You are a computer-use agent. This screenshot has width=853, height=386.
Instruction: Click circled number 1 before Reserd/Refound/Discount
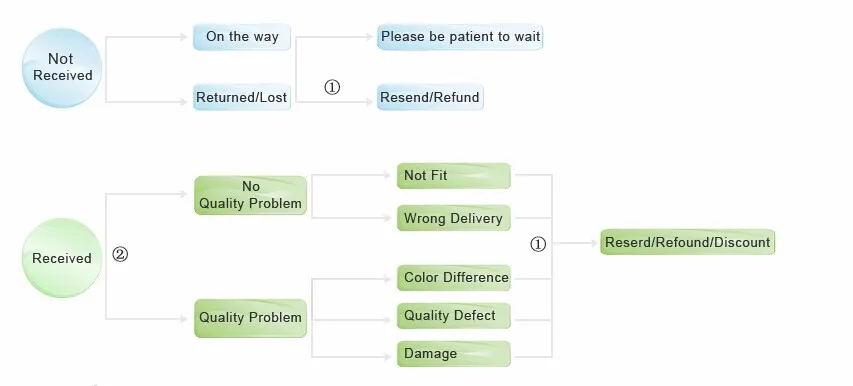[538, 245]
